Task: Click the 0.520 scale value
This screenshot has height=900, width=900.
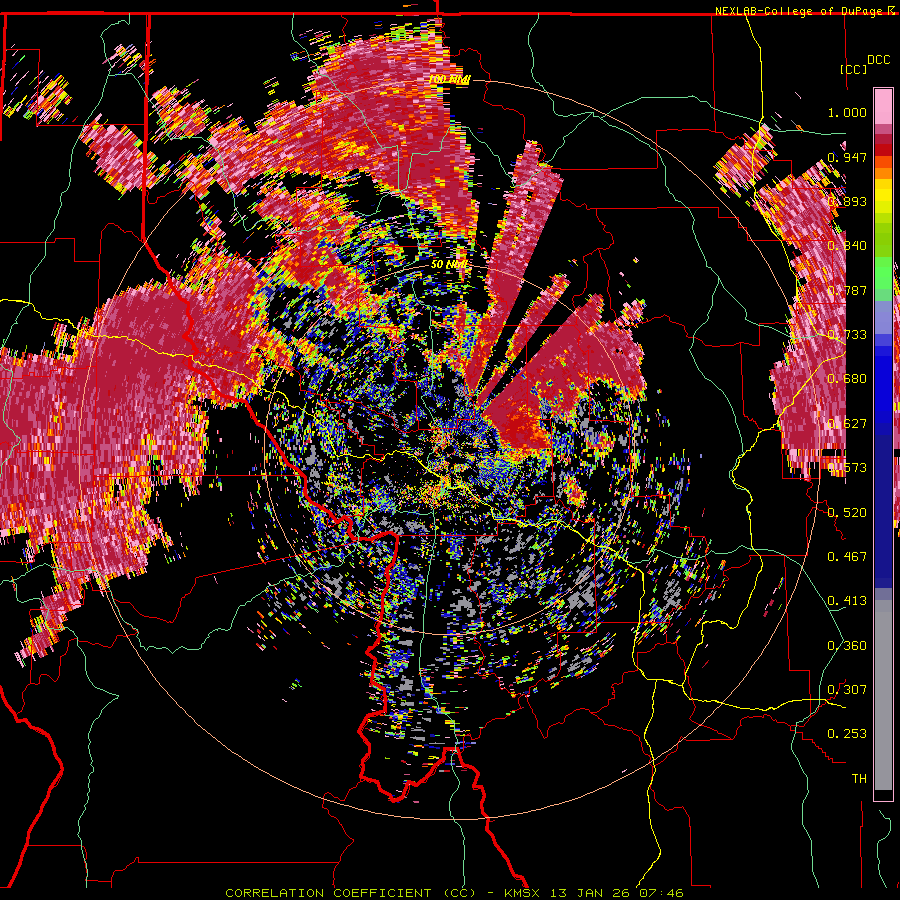Action: 847,513
